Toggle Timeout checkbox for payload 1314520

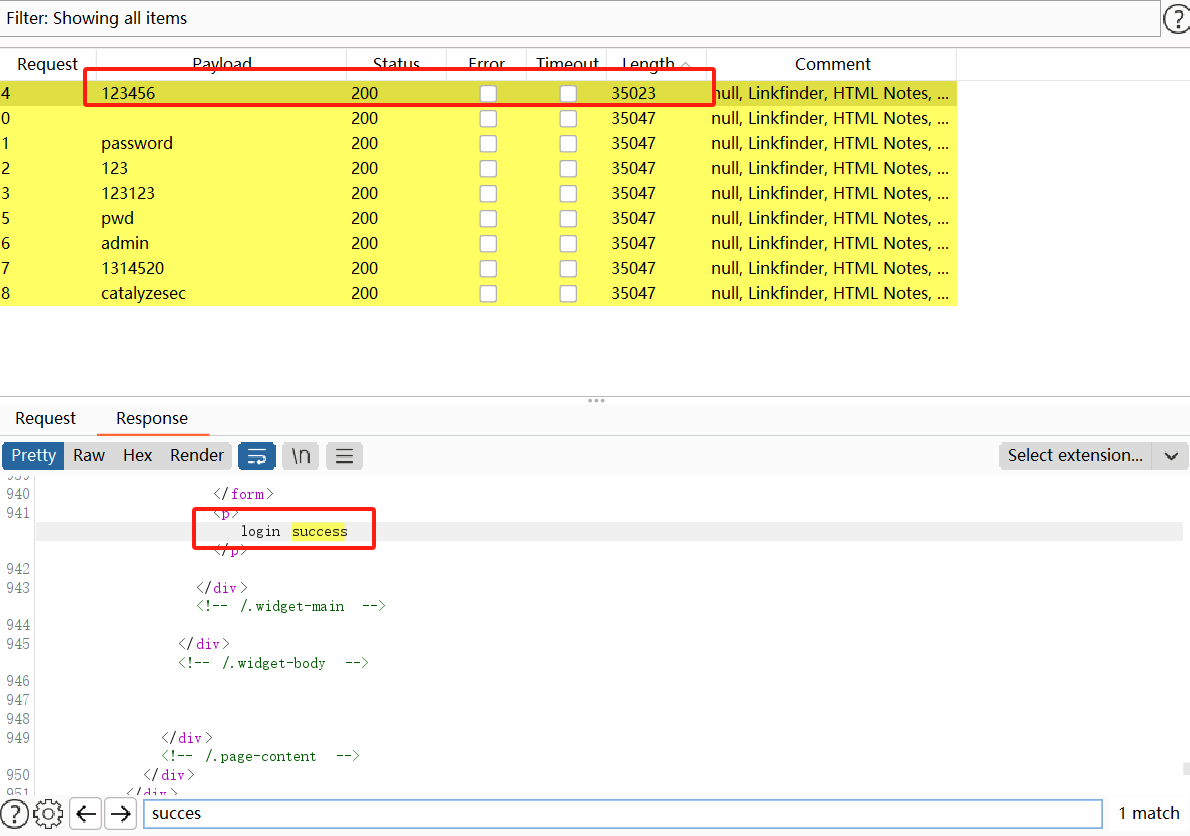tap(568, 269)
